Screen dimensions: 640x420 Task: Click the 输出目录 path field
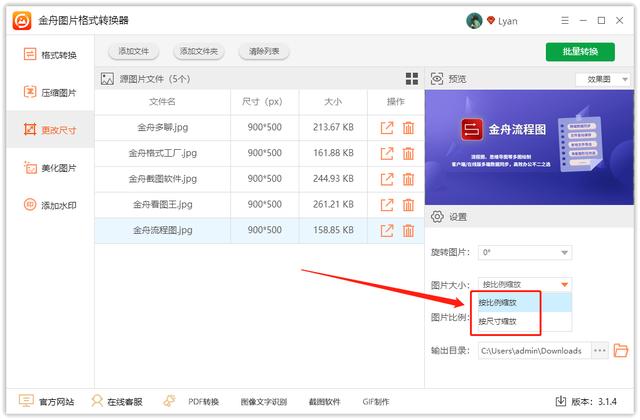(534, 351)
